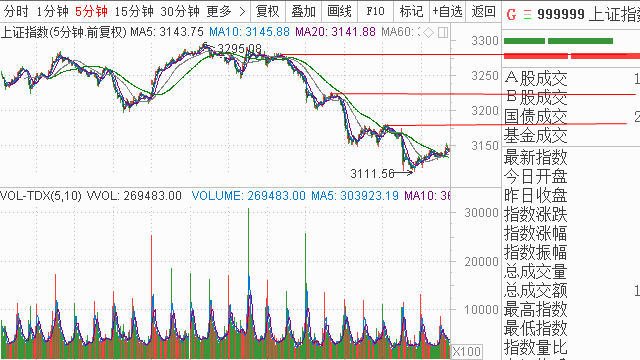Click the 3200 price axis label
The image size is (640, 360).
pos(485,111)
